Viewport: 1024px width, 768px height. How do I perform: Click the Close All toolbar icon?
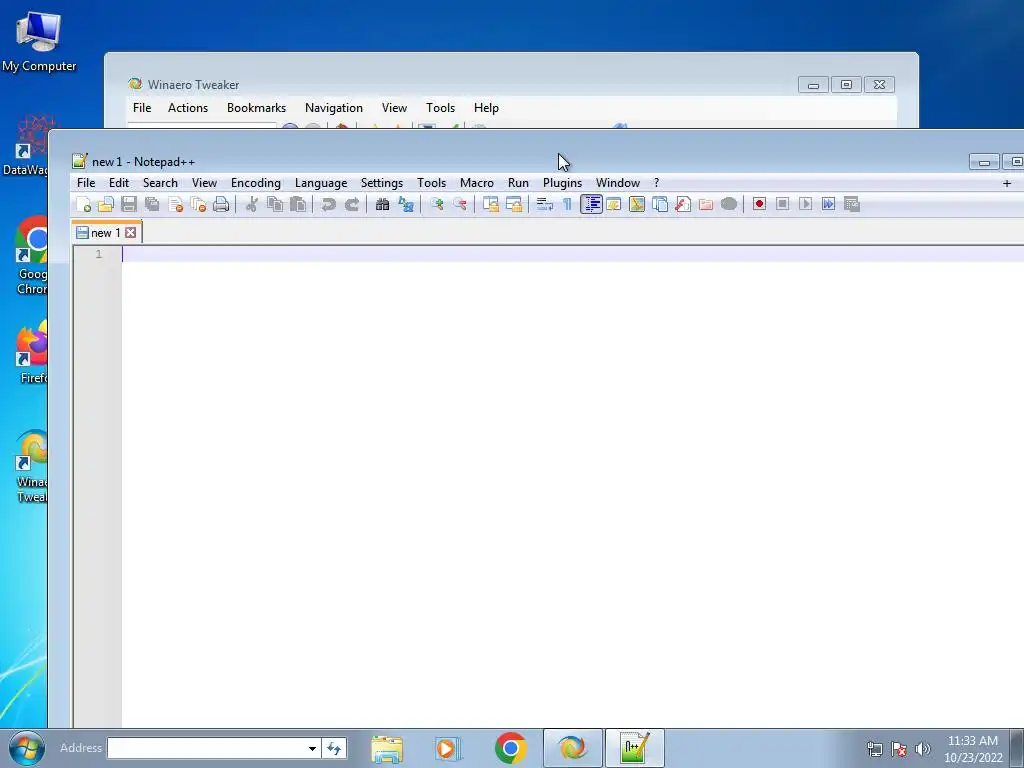point(198,204)
